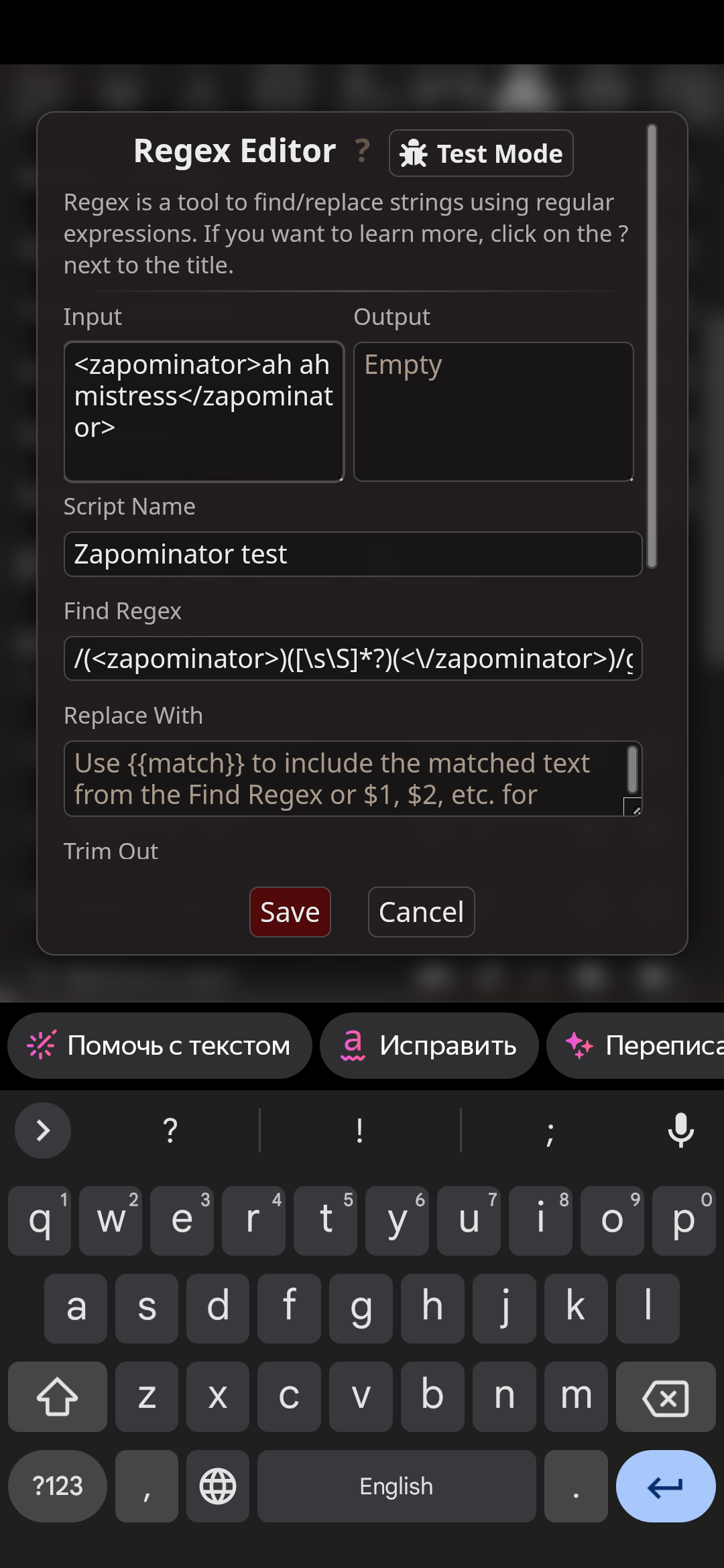Toggle Test Mode with the bug button
This screenshot has width=724, height=1568.
point(481,153)
